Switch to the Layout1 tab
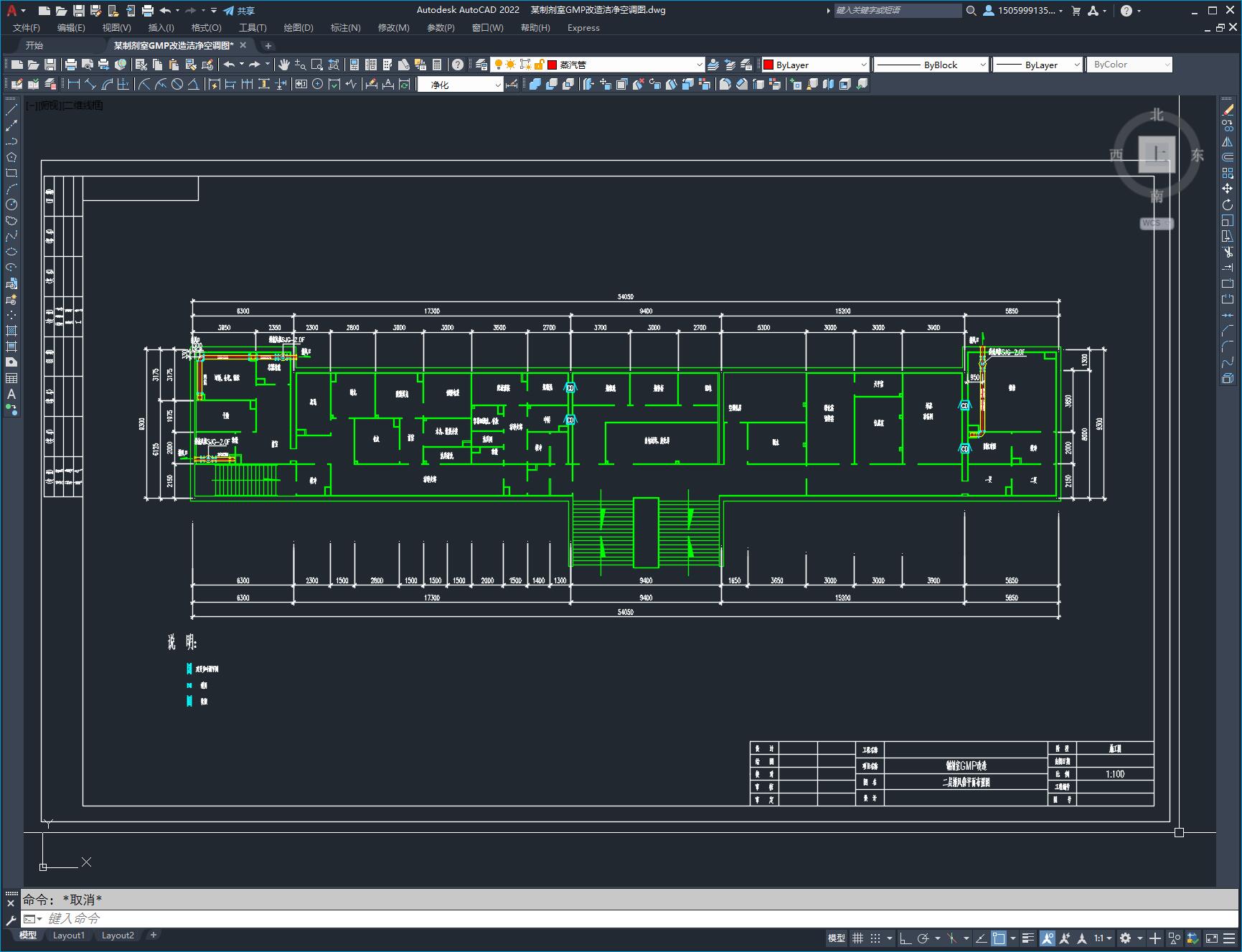Viewport: 1242px width, 952px height. [x=69, y=935]
